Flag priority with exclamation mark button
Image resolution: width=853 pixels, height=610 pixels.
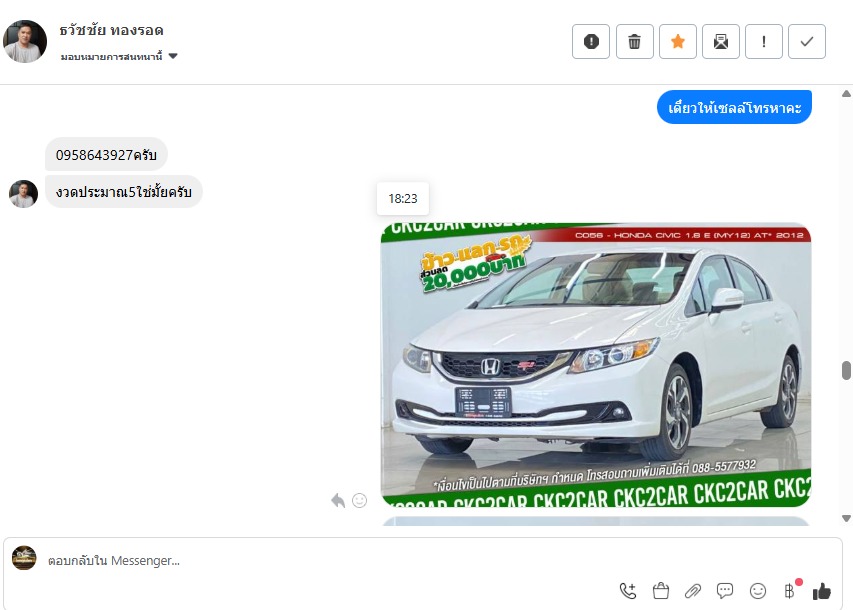(764, 41)
